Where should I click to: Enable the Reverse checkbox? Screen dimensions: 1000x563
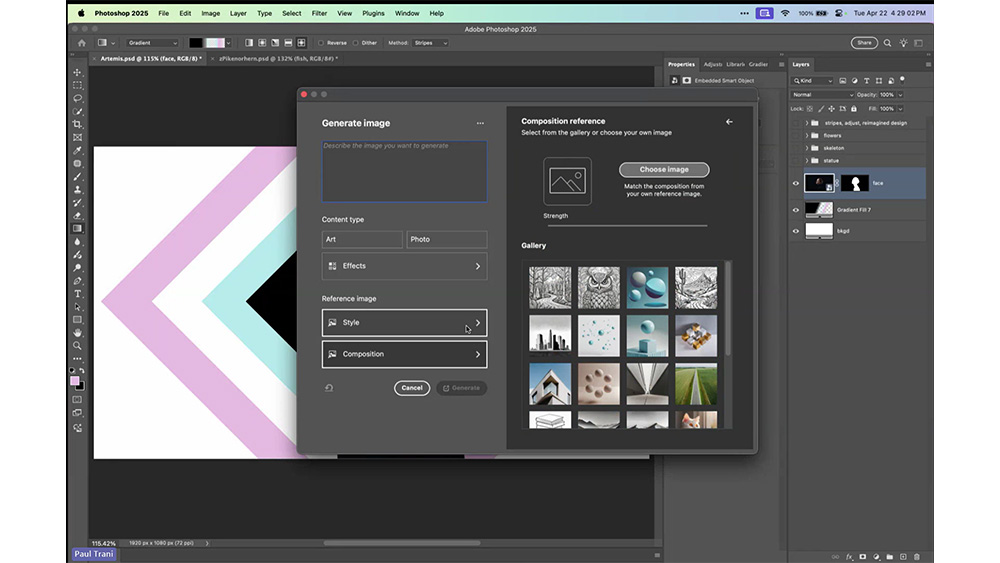321,43
